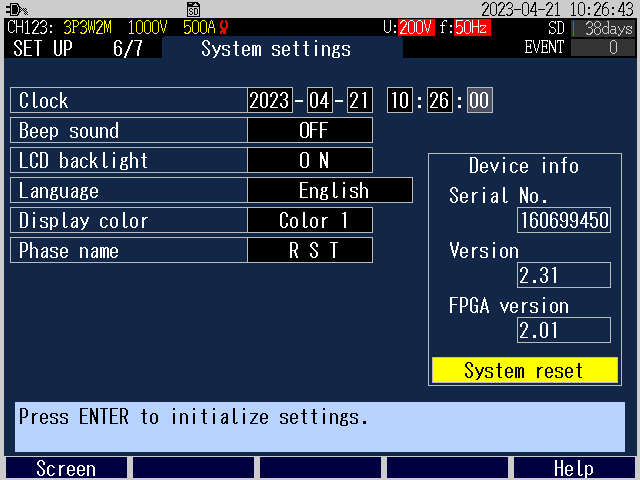Screen dimensions: 640x480
Task: Select the clock minute field 26
Action: click(440, 100)
